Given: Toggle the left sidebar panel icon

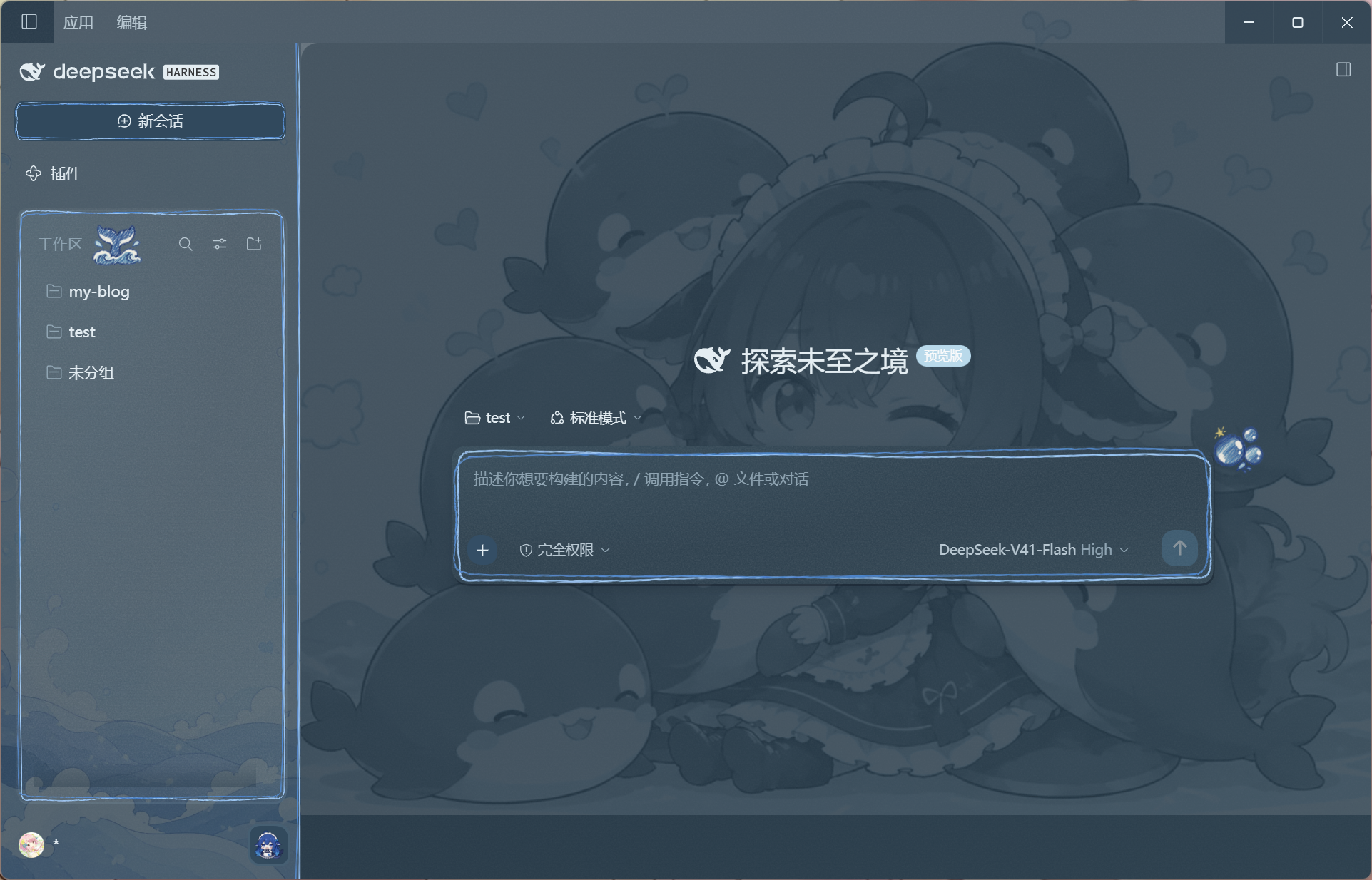Looking at the screenshot, I should coord(29,22).
